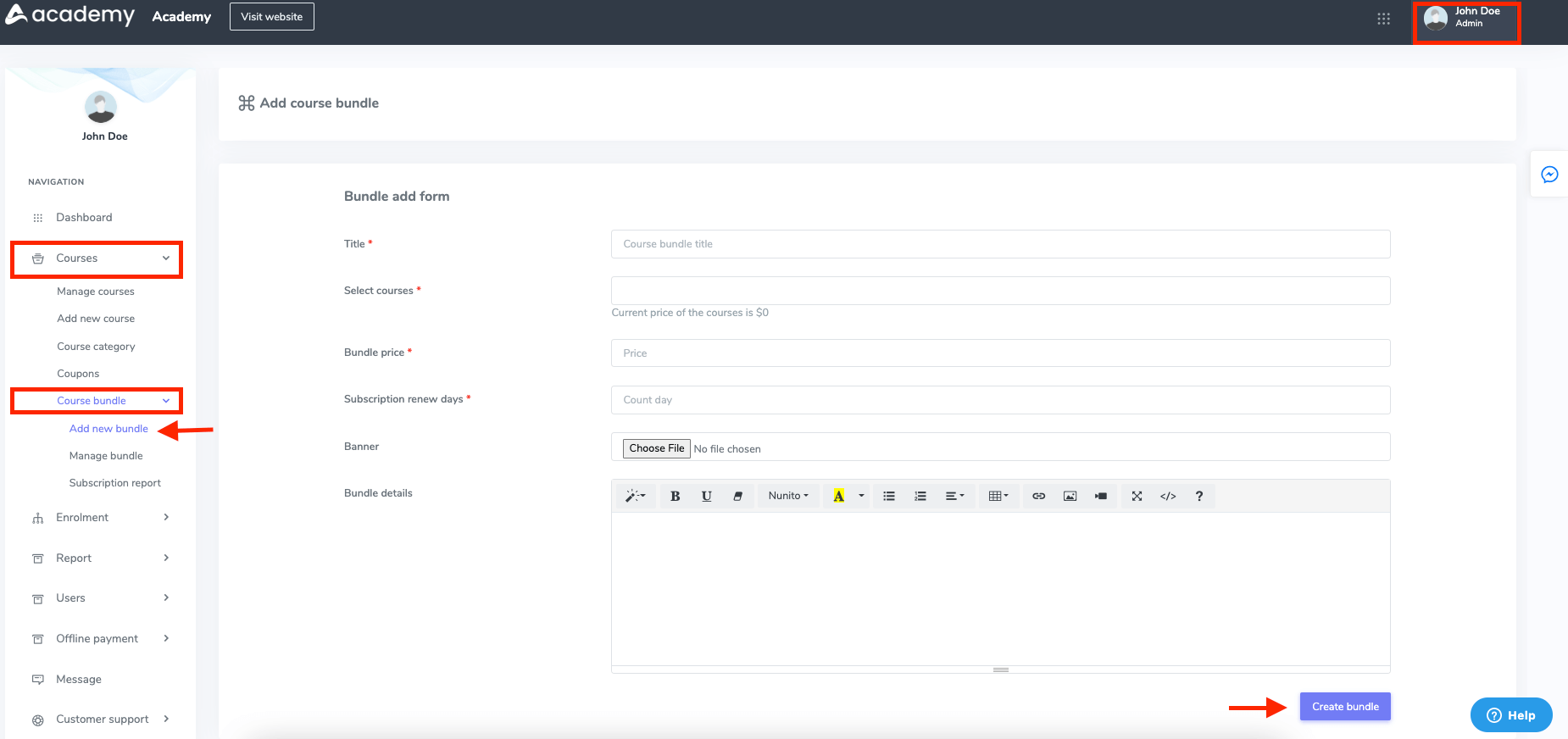The width and height of the screenshot is (1568, 739).
Task: Open the Nunito font family dropdown
Action: (x=788, y=497)
